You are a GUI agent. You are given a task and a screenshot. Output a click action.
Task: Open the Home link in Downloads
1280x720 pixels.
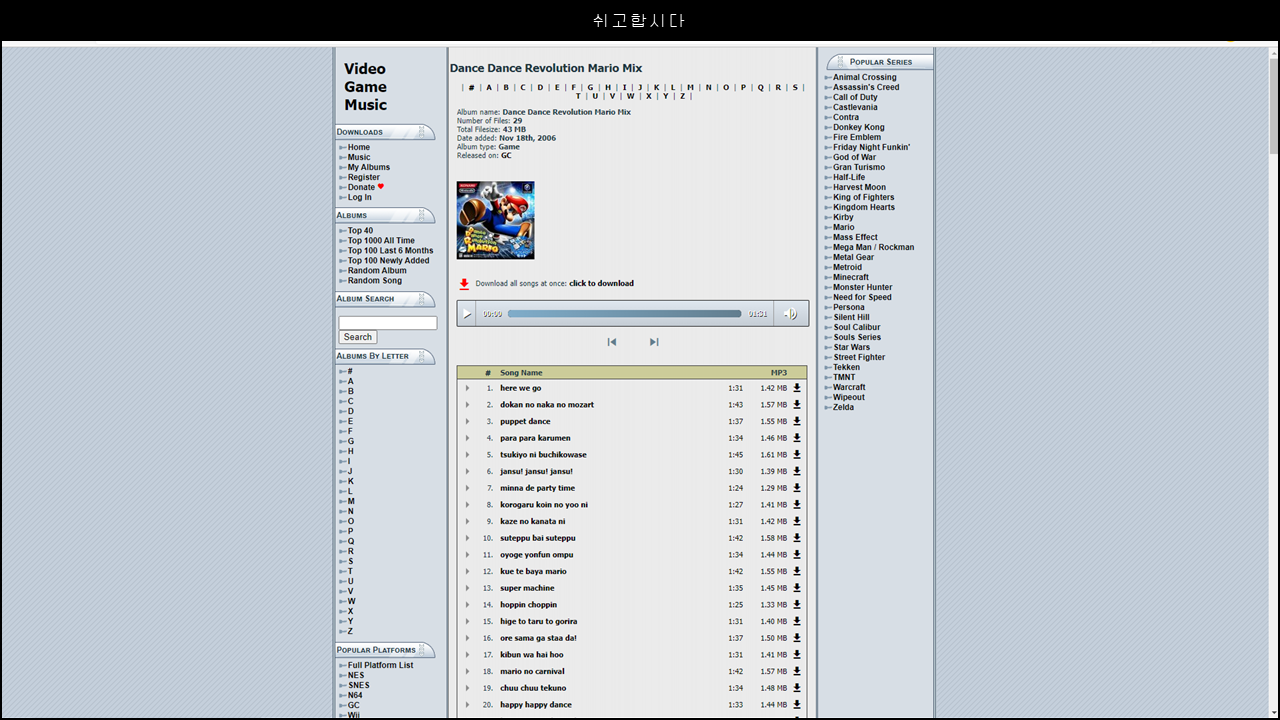pyautogui.click(x=359, y=148)
